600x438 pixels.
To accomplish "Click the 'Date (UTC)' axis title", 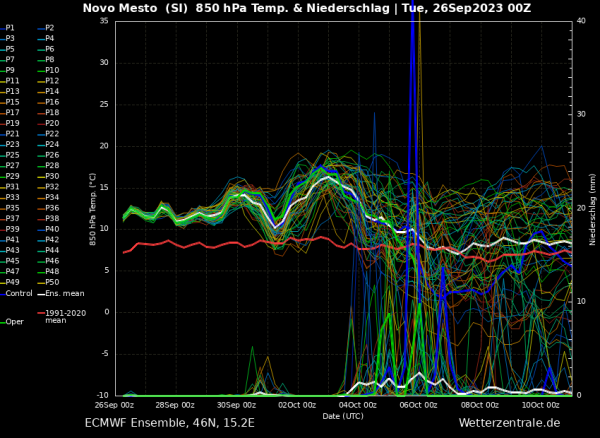I will point(343,416).
